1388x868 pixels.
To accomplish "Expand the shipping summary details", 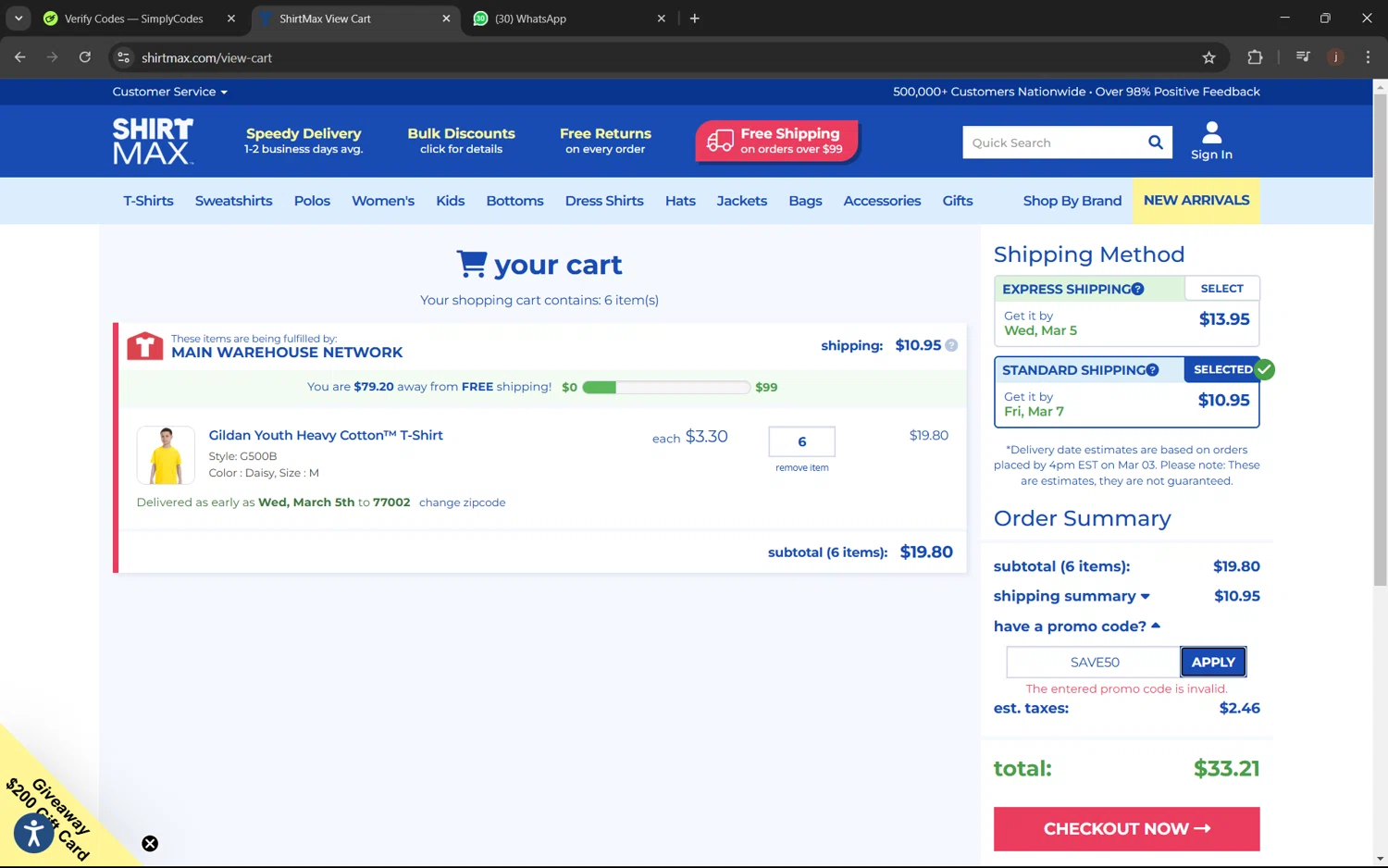I will tap(1072, 596).
